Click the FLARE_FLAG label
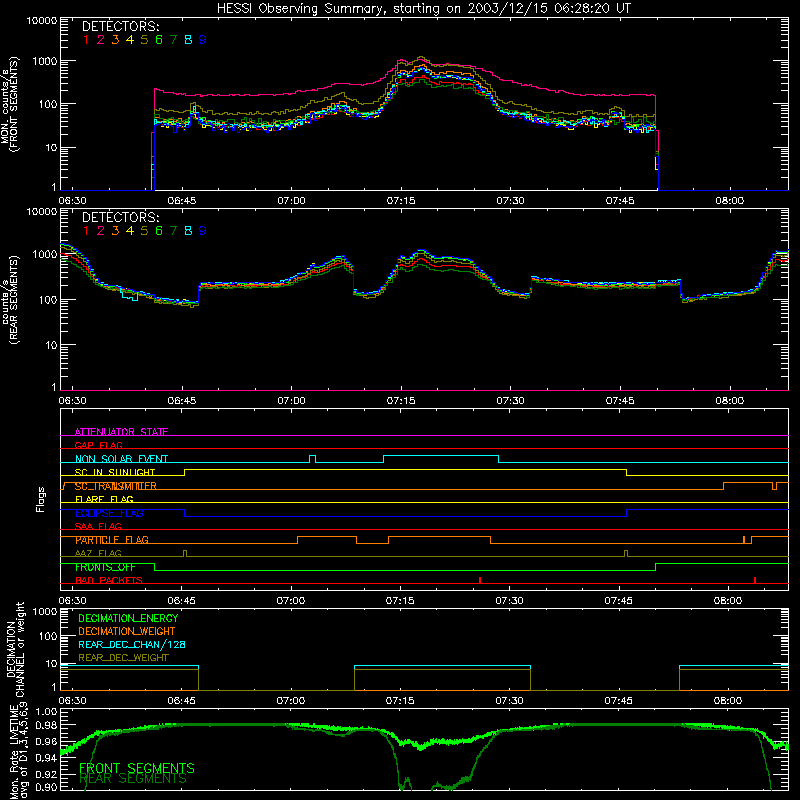This screenshot has width=800, height=800. (104, 499)
